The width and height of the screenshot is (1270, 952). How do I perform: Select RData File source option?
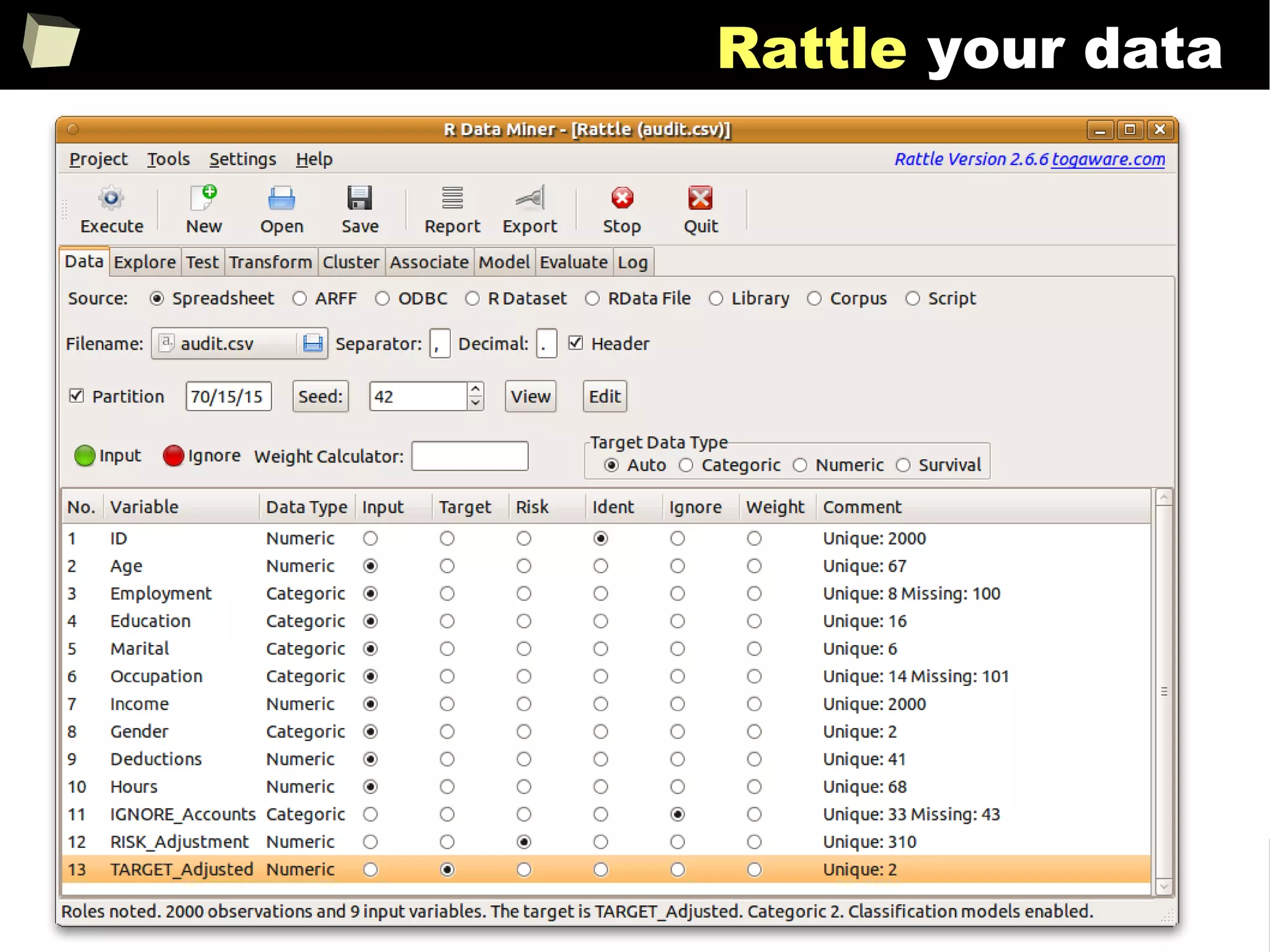tap(592, 299)
